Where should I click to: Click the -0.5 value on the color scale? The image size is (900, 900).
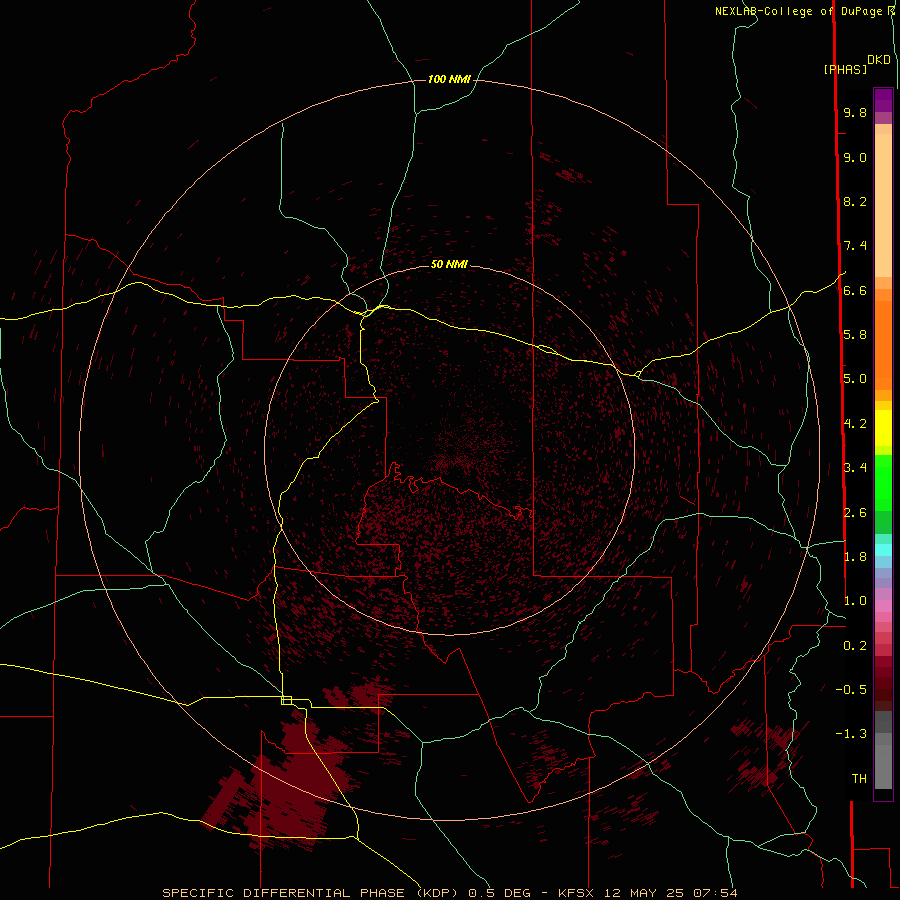[851, 690]
